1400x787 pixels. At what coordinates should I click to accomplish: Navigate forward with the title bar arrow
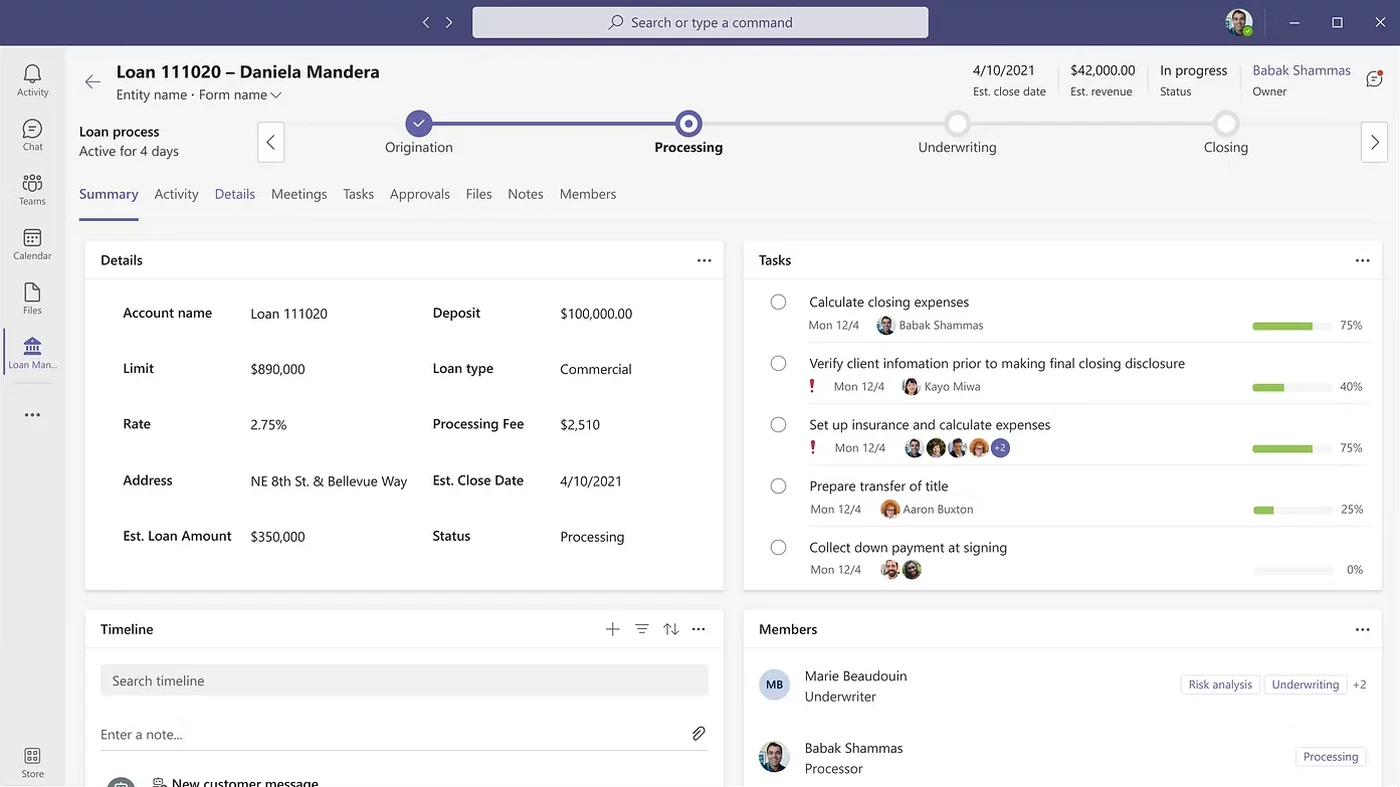tap(449, 22)
